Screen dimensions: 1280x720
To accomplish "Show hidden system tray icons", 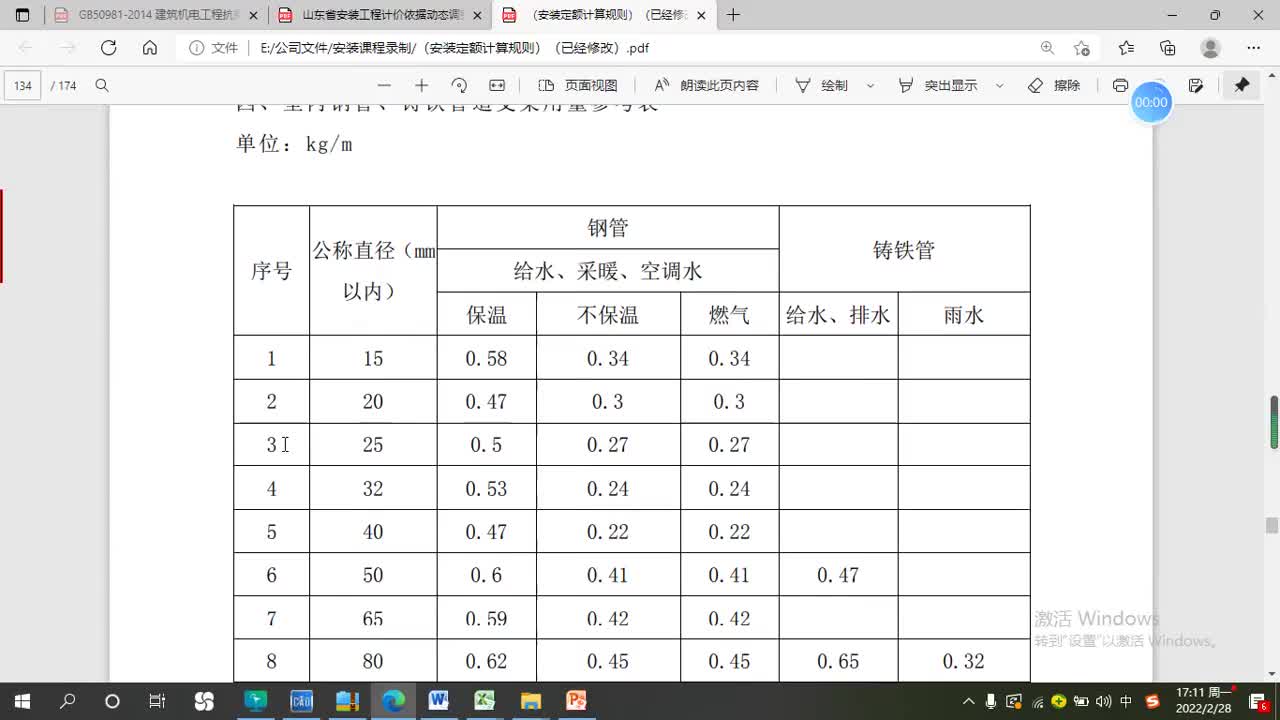I will (968, 701).
